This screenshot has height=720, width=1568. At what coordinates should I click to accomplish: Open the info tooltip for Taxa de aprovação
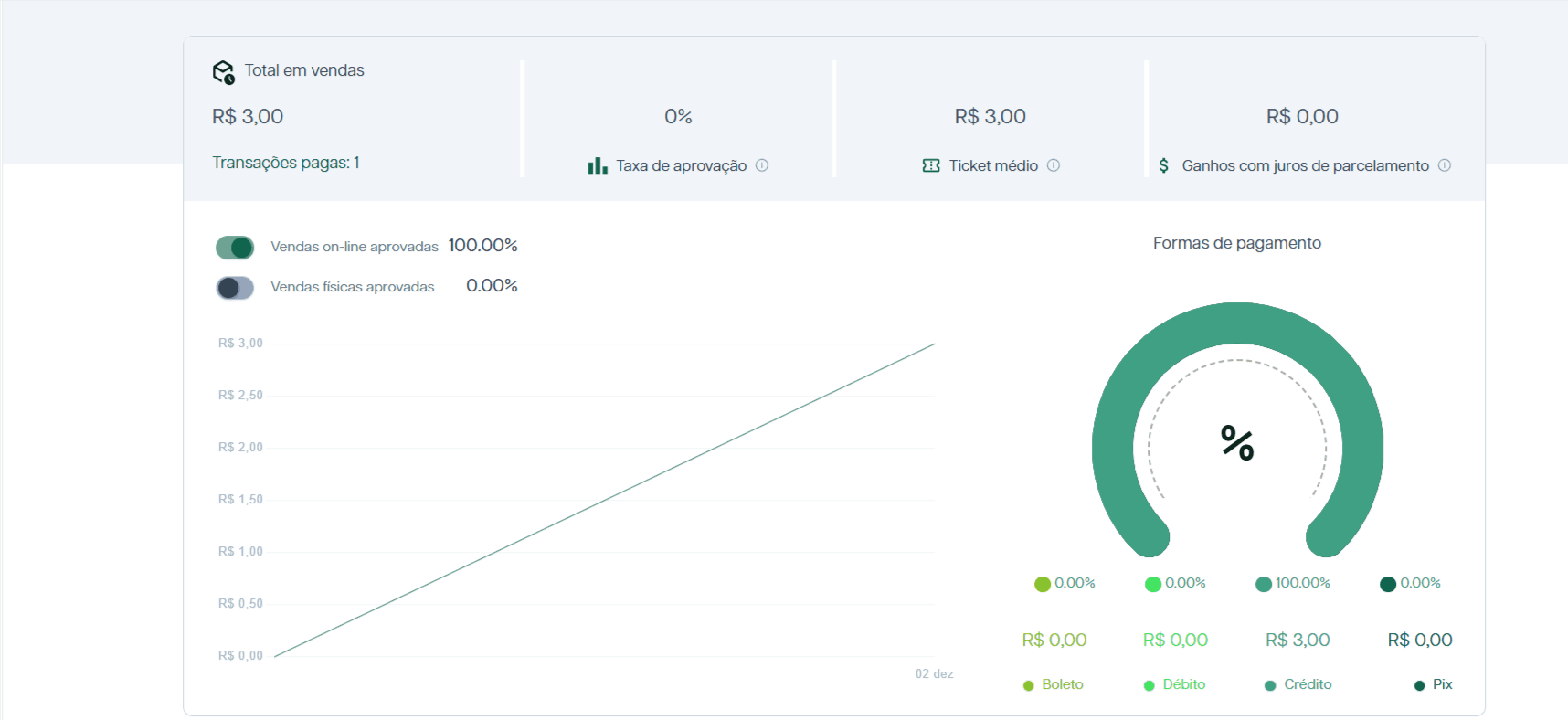762,165
